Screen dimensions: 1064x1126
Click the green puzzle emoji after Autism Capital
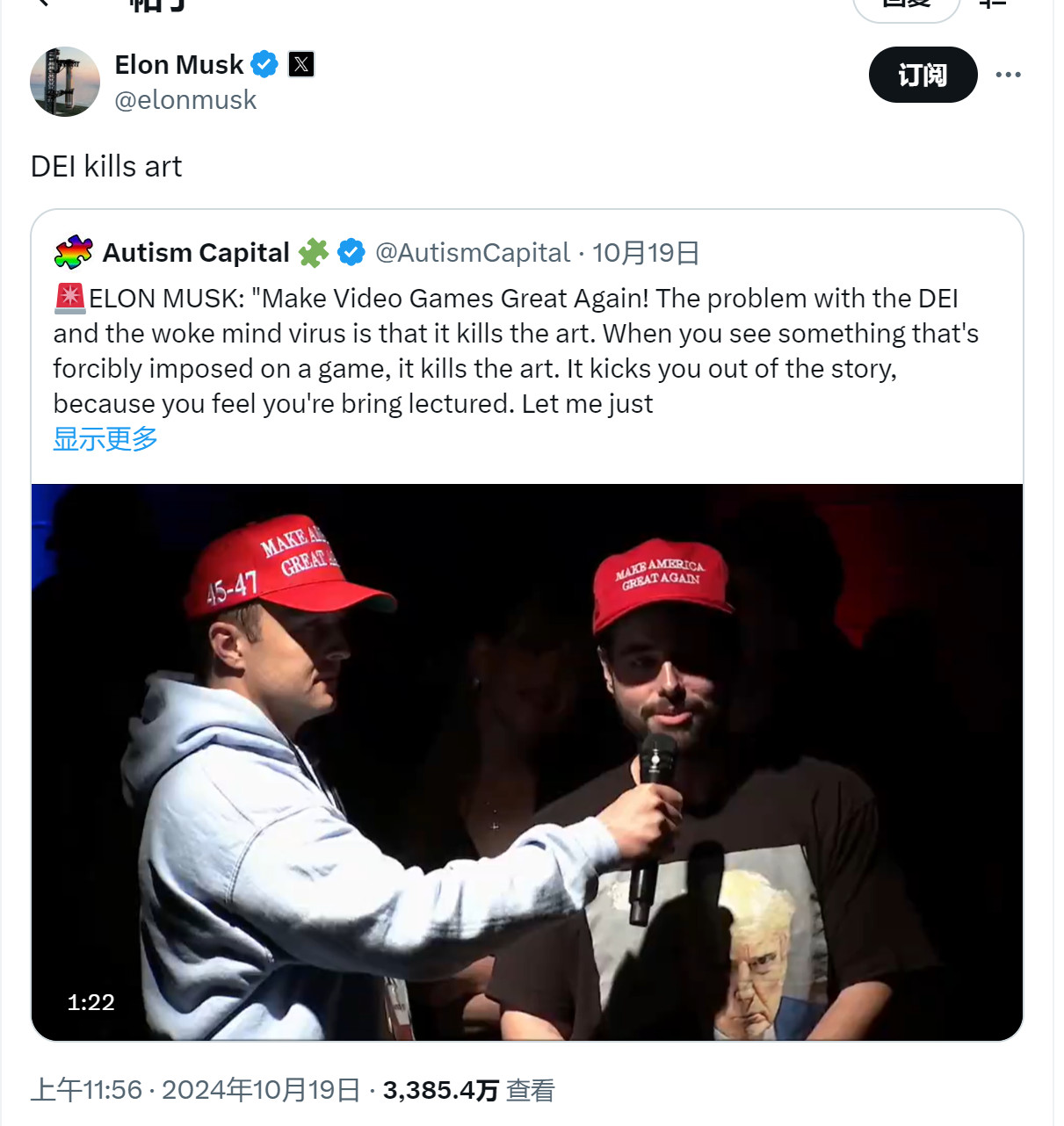(x=314, y=253)
